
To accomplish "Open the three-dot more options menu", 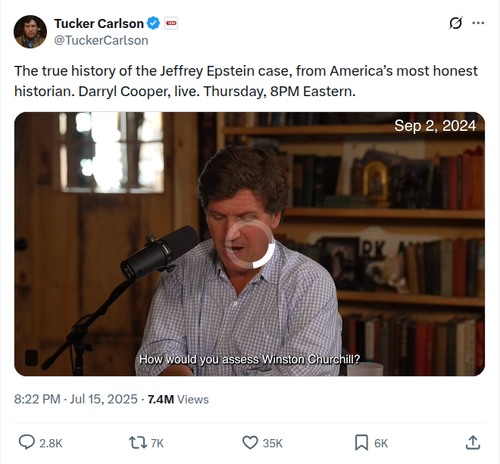I will click(478, 23).
